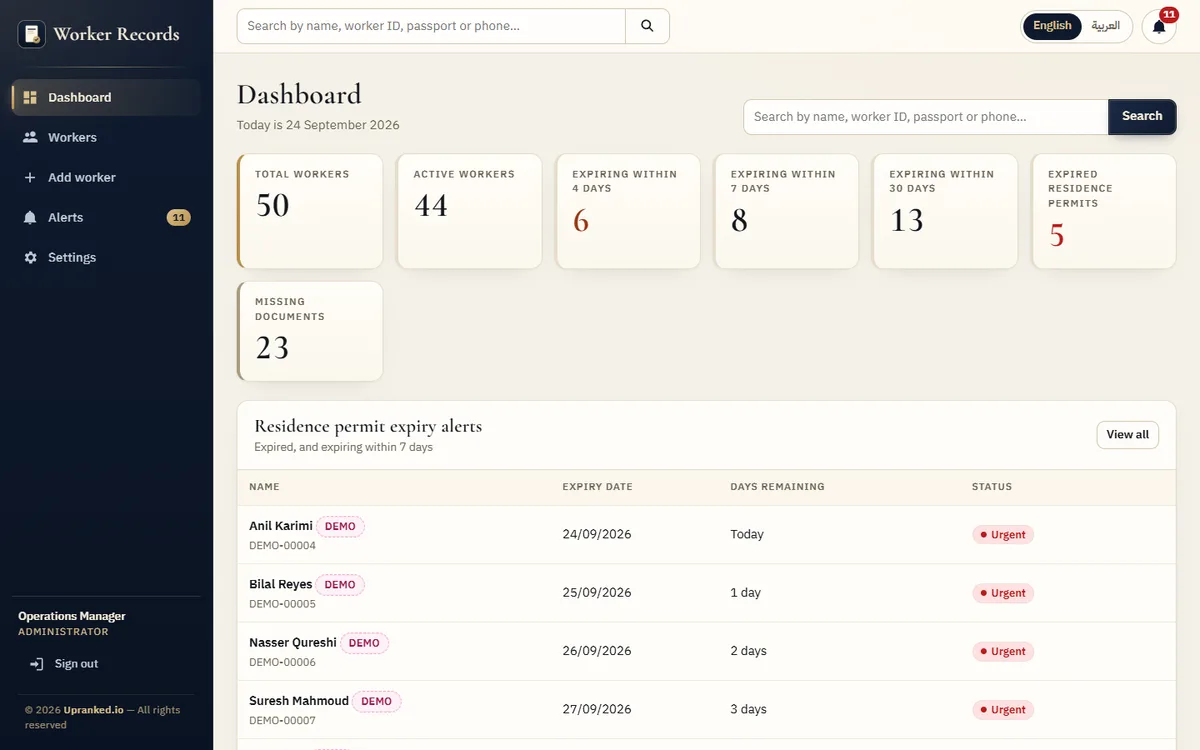Image resolution: width=1200 pixels, height=750 pixels.
Task: Open the Missing Documents card
Action: tap(310, 331)
